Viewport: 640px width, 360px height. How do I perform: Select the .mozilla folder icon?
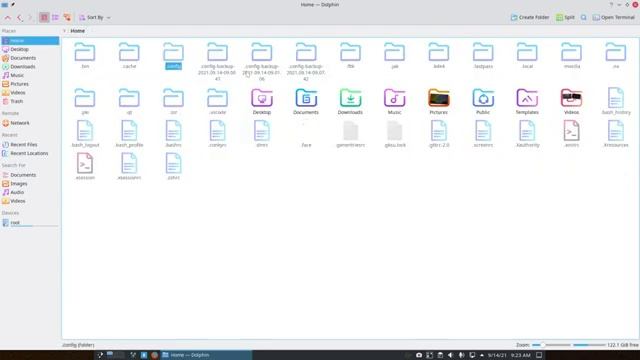(x=571, y=52)
